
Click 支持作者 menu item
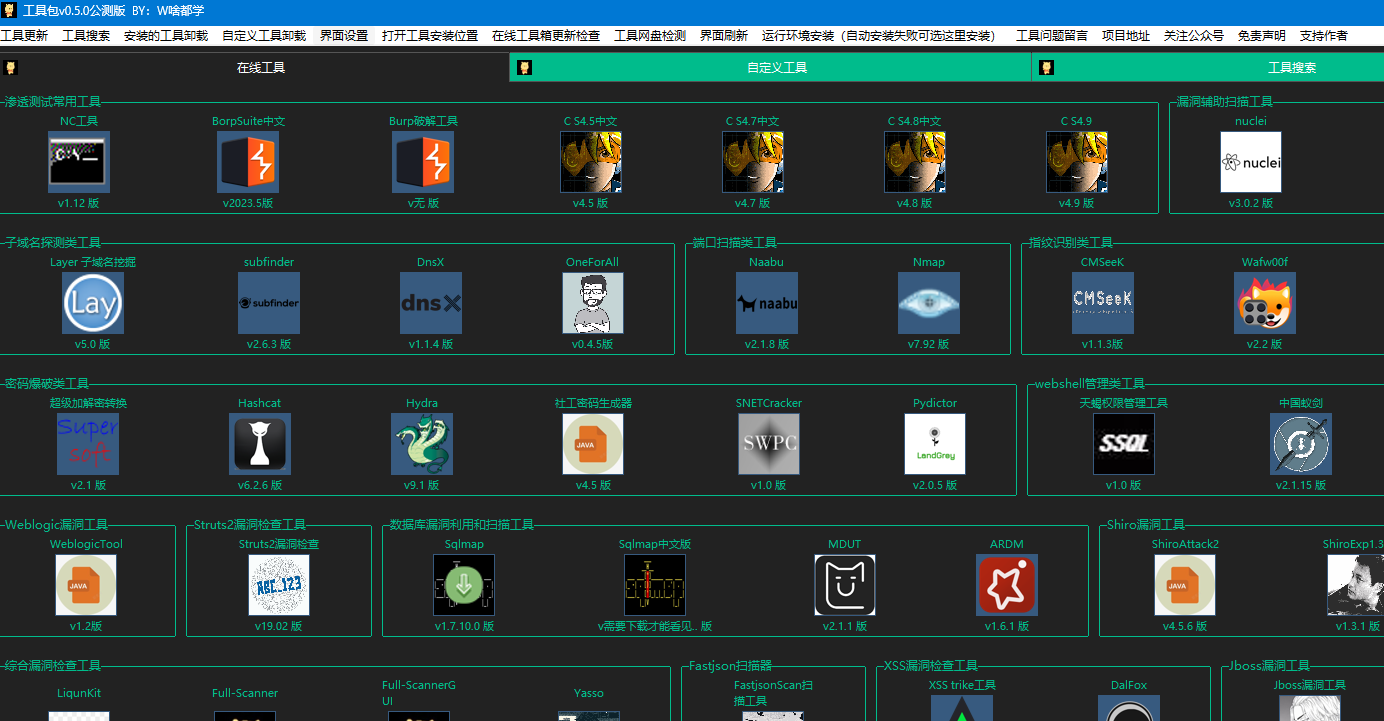[1324, 35]
